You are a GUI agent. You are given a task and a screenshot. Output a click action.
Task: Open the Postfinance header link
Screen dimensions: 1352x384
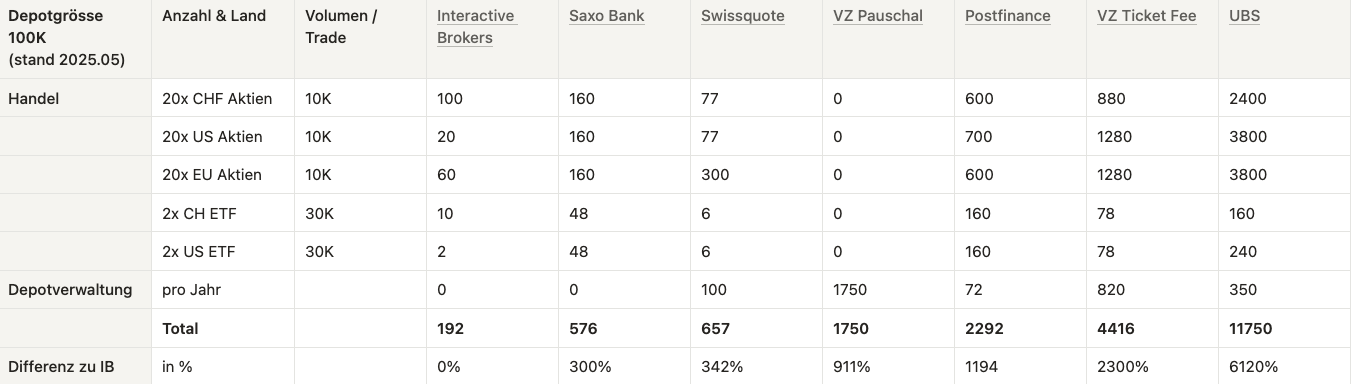click(x=1008, y=16)
